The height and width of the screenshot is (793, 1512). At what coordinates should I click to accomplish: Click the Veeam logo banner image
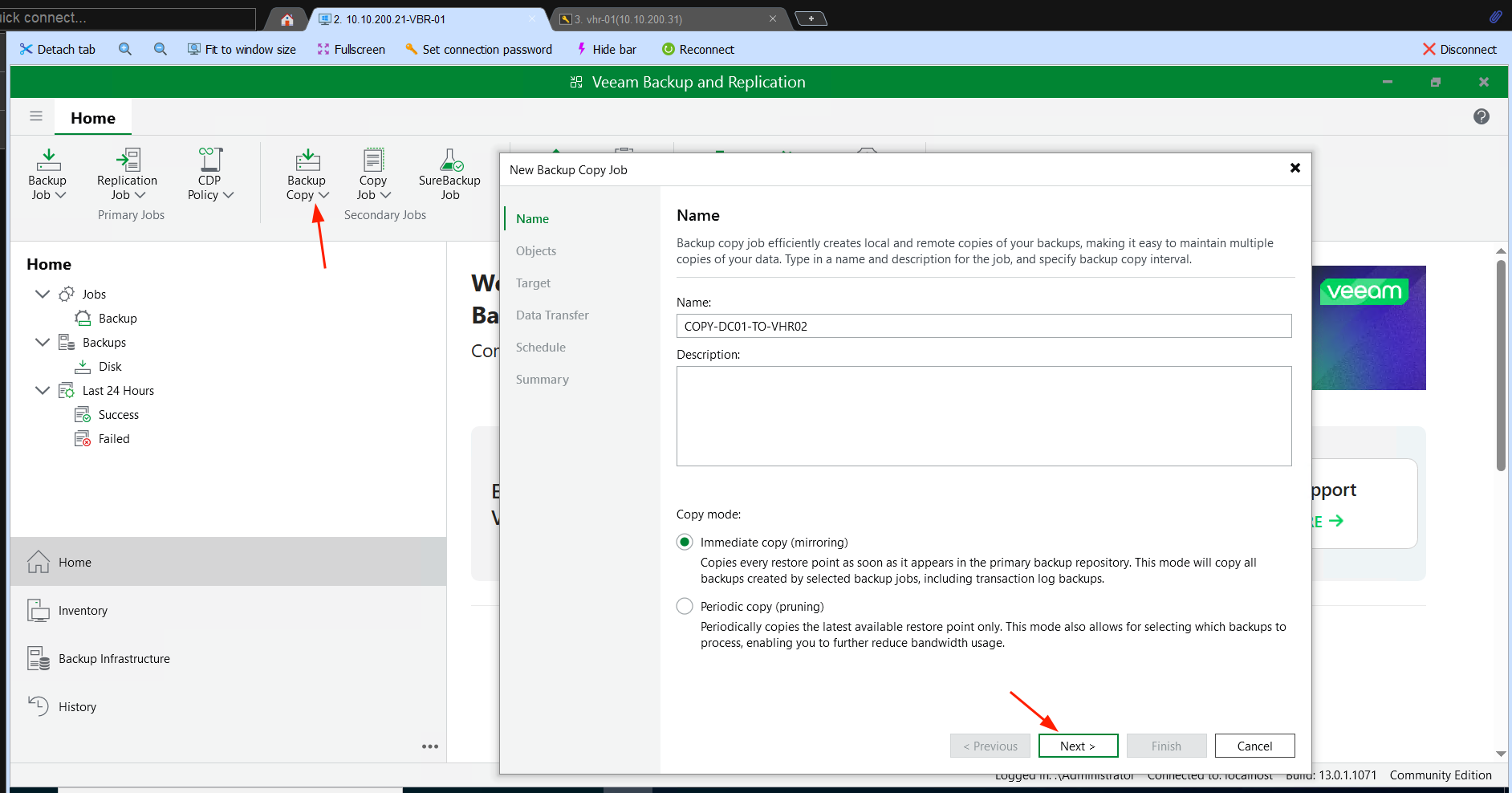tap(1369, 327)
